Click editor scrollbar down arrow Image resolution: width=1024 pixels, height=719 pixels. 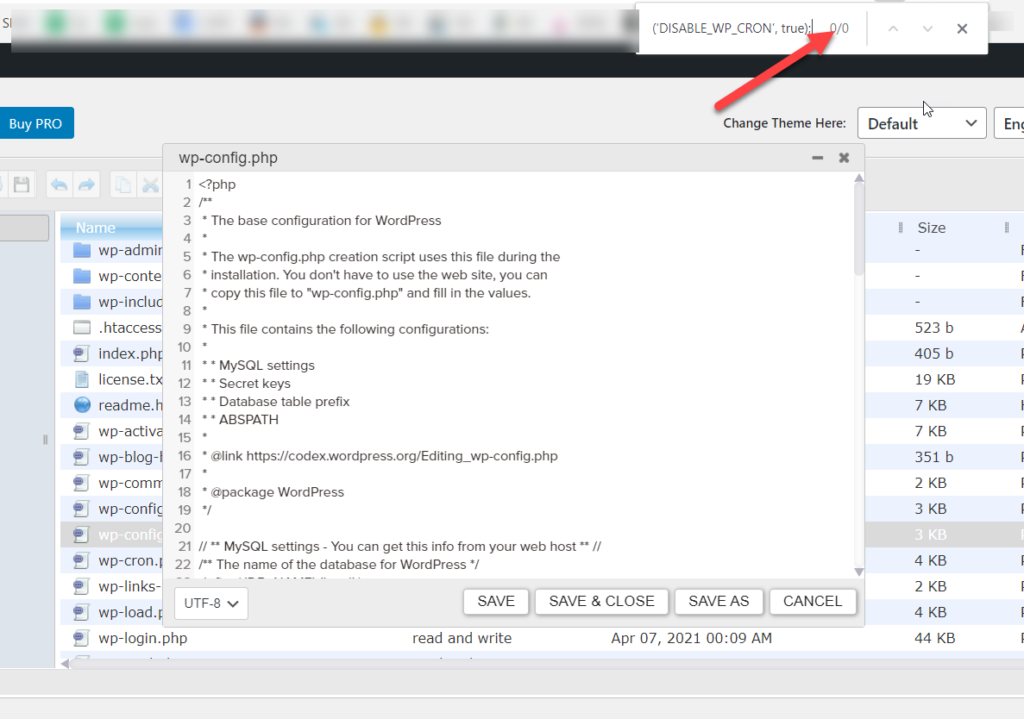click(859, 572)
